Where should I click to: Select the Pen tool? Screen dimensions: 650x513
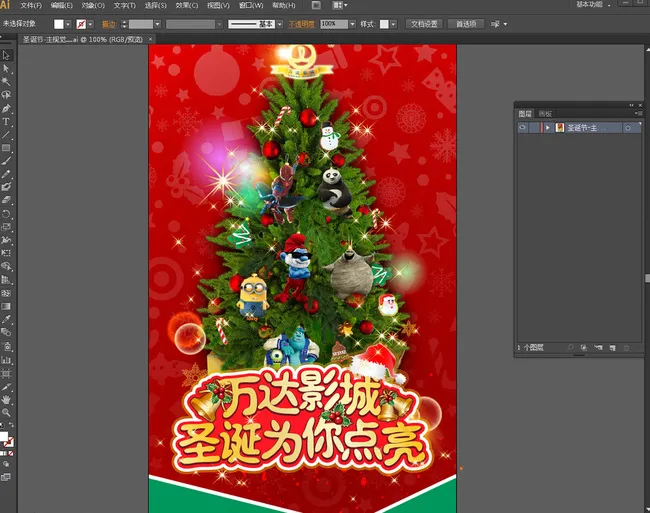[x=6, y=108]
